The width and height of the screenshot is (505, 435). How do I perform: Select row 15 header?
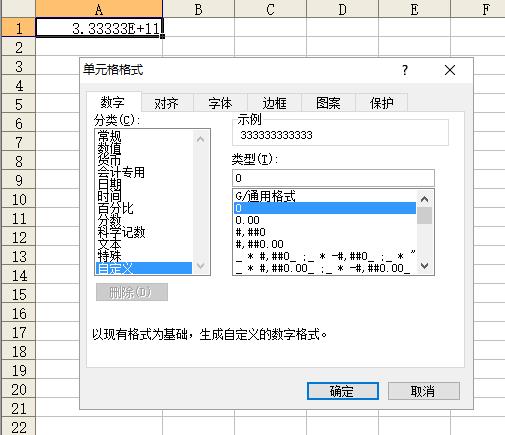[x=19, y=294]
